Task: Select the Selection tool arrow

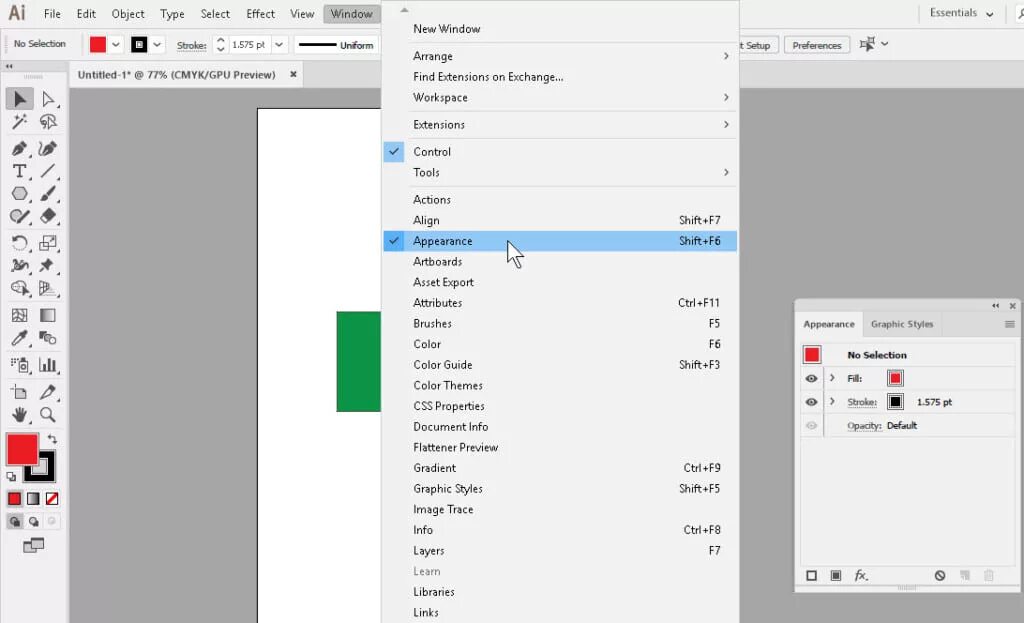Action: click(x=20, y=99)
